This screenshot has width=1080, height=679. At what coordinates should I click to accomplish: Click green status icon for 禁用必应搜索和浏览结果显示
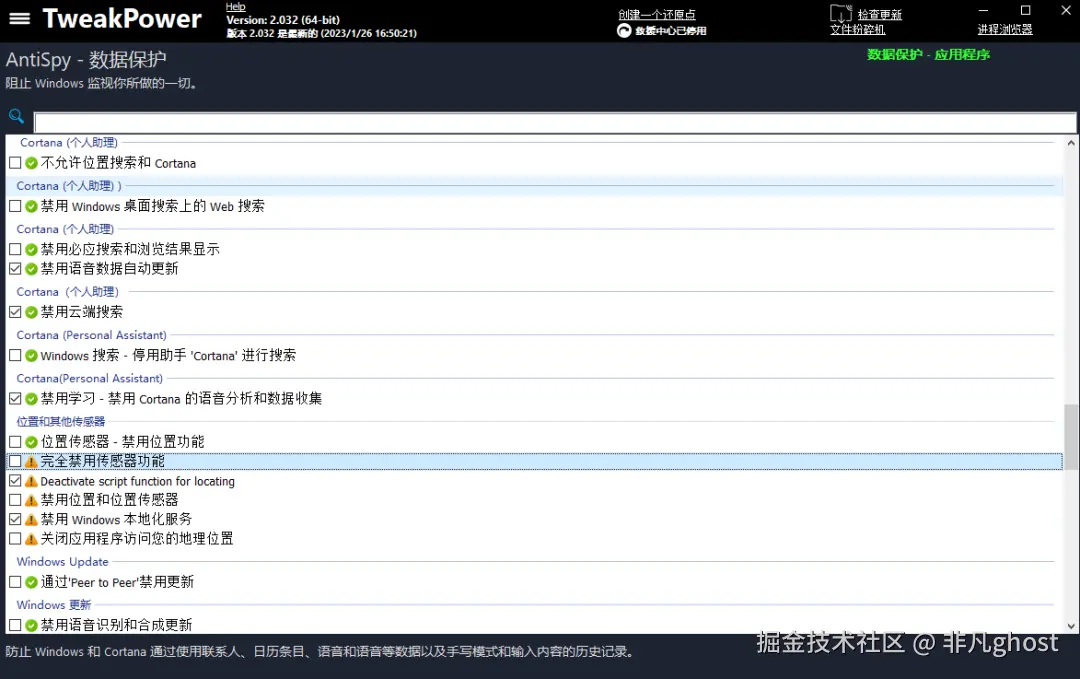pyautogui.click(x=32, y=249)
